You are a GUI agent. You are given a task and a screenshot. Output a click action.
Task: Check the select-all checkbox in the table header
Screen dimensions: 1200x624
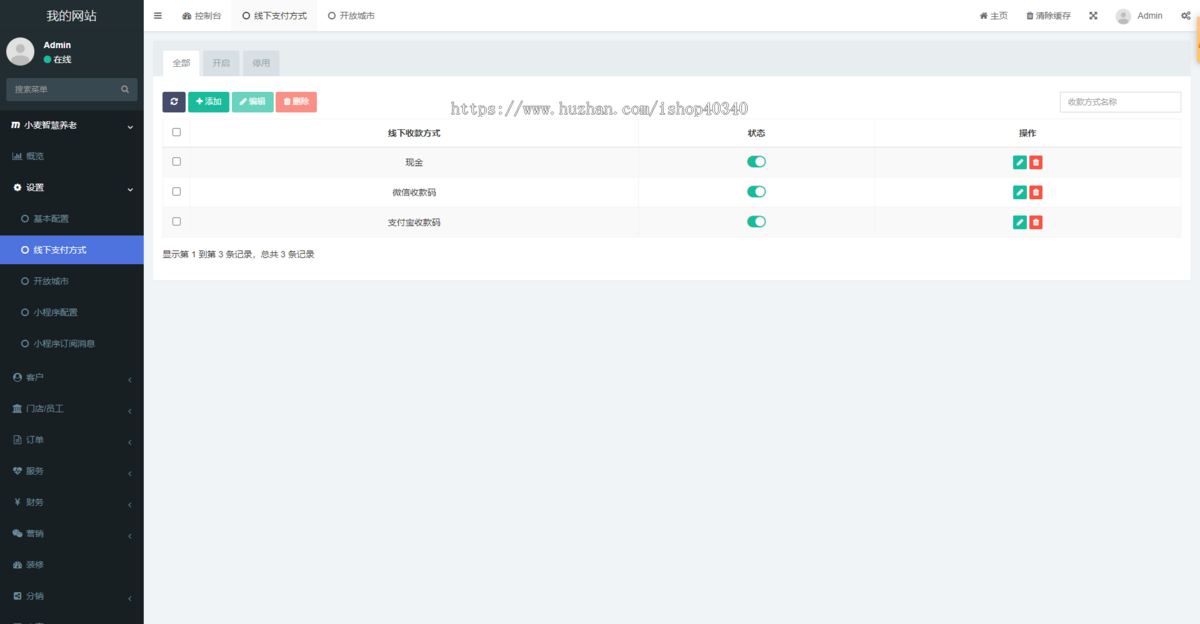coord(177,132)
